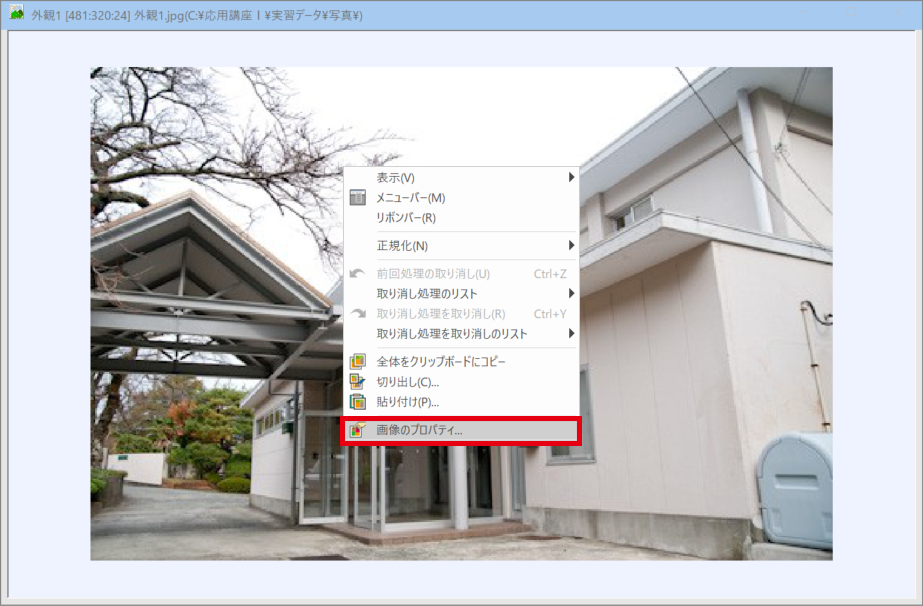The width and height of the screenshot is (923, 606).
Task: Choose 画像のプロパティ... from the context menu
Action: [x=419, y=431]
